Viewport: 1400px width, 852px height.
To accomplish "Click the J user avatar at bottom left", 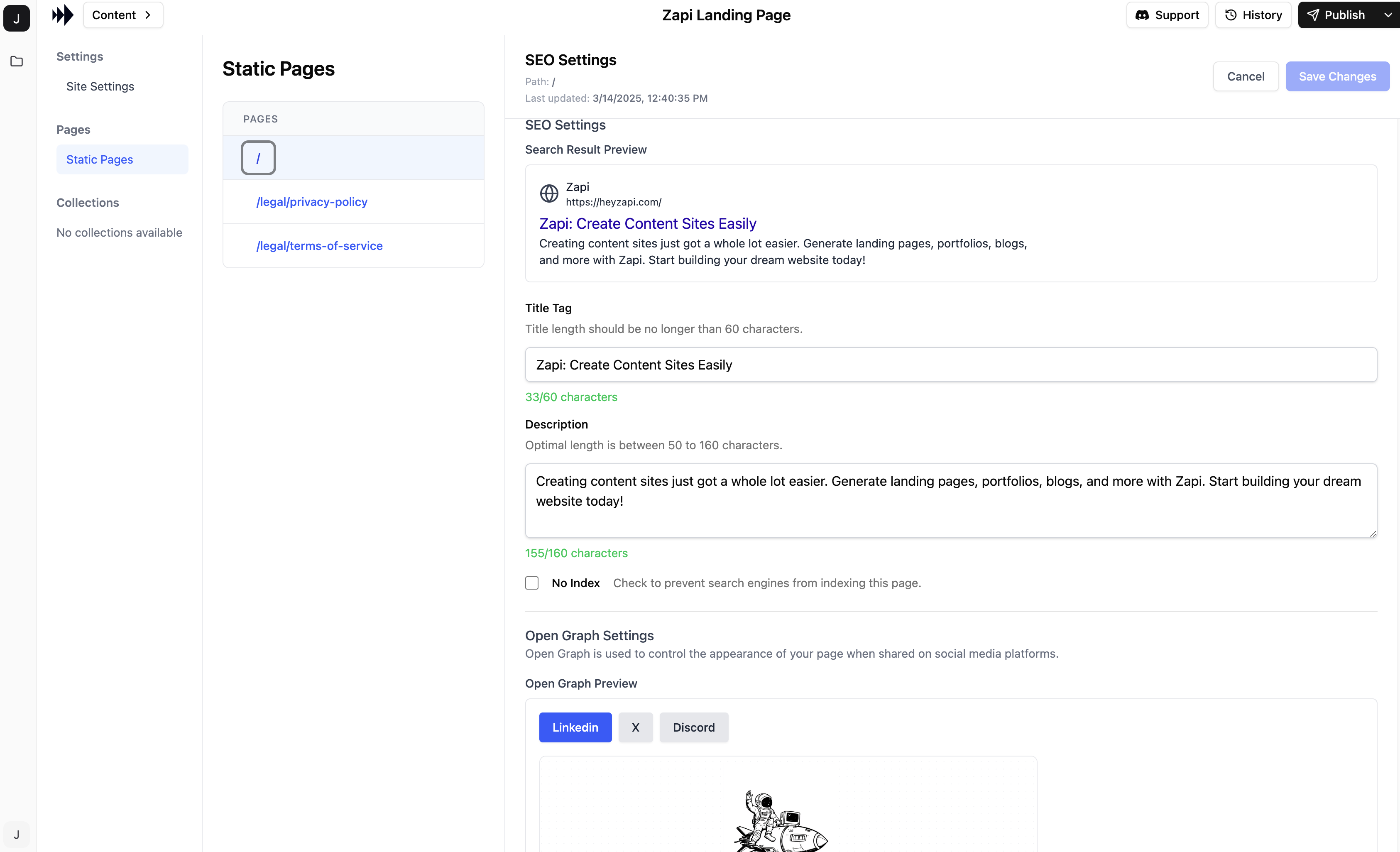I will [x=17, y=835].
